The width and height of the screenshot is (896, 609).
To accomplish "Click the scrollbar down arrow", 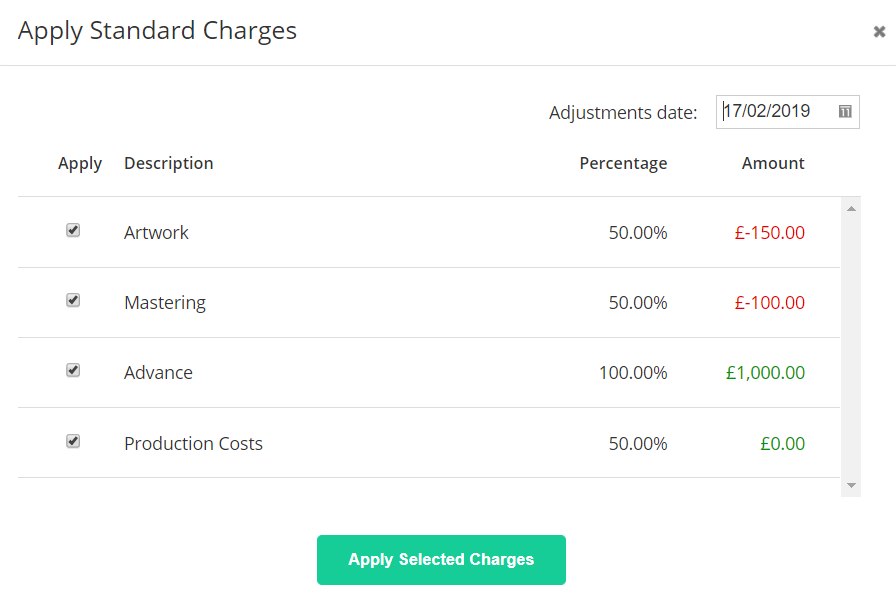I will [x=851, y=487].
